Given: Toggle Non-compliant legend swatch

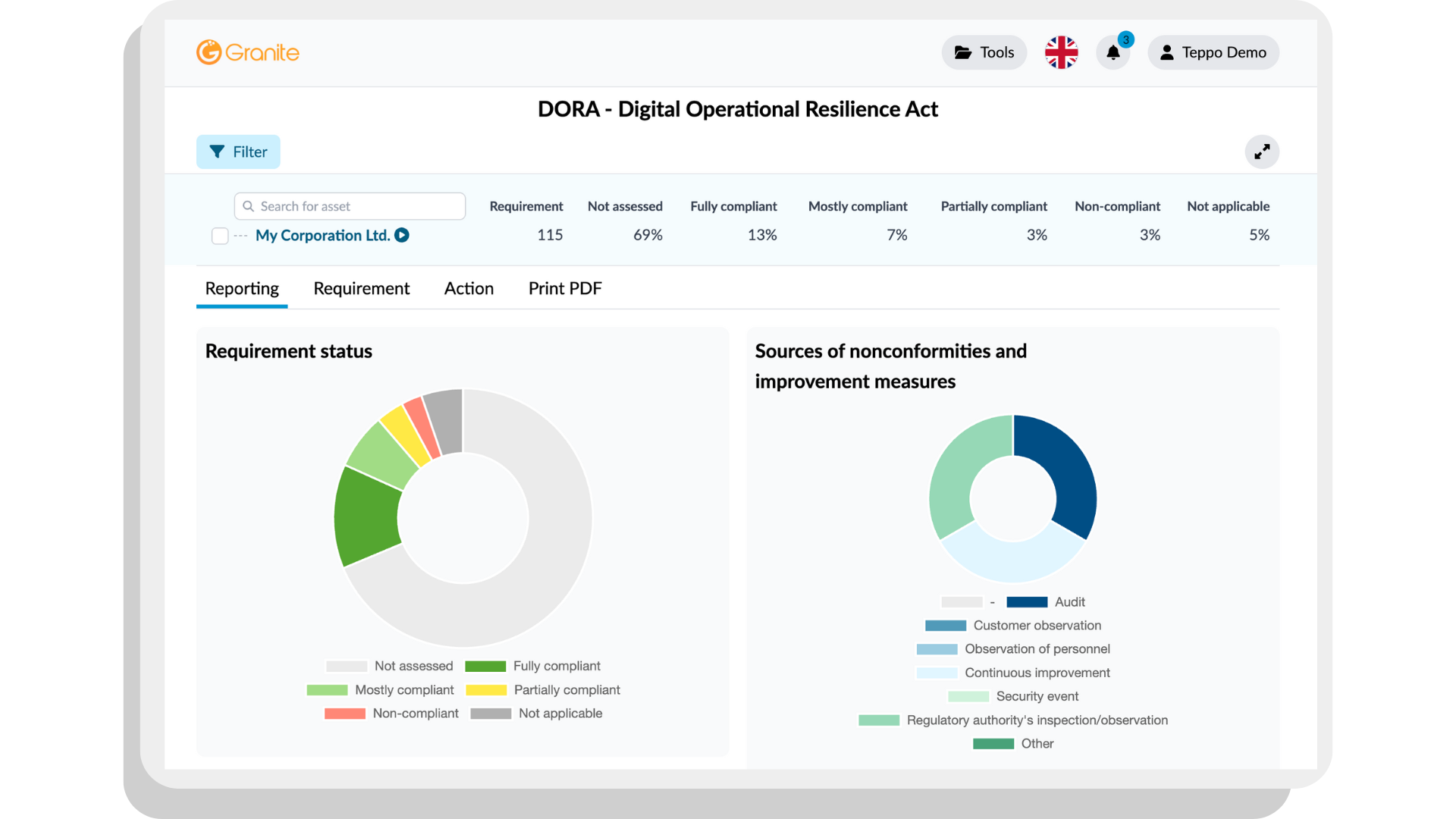Looking at the screenshot, I should [x=345, y=714].
